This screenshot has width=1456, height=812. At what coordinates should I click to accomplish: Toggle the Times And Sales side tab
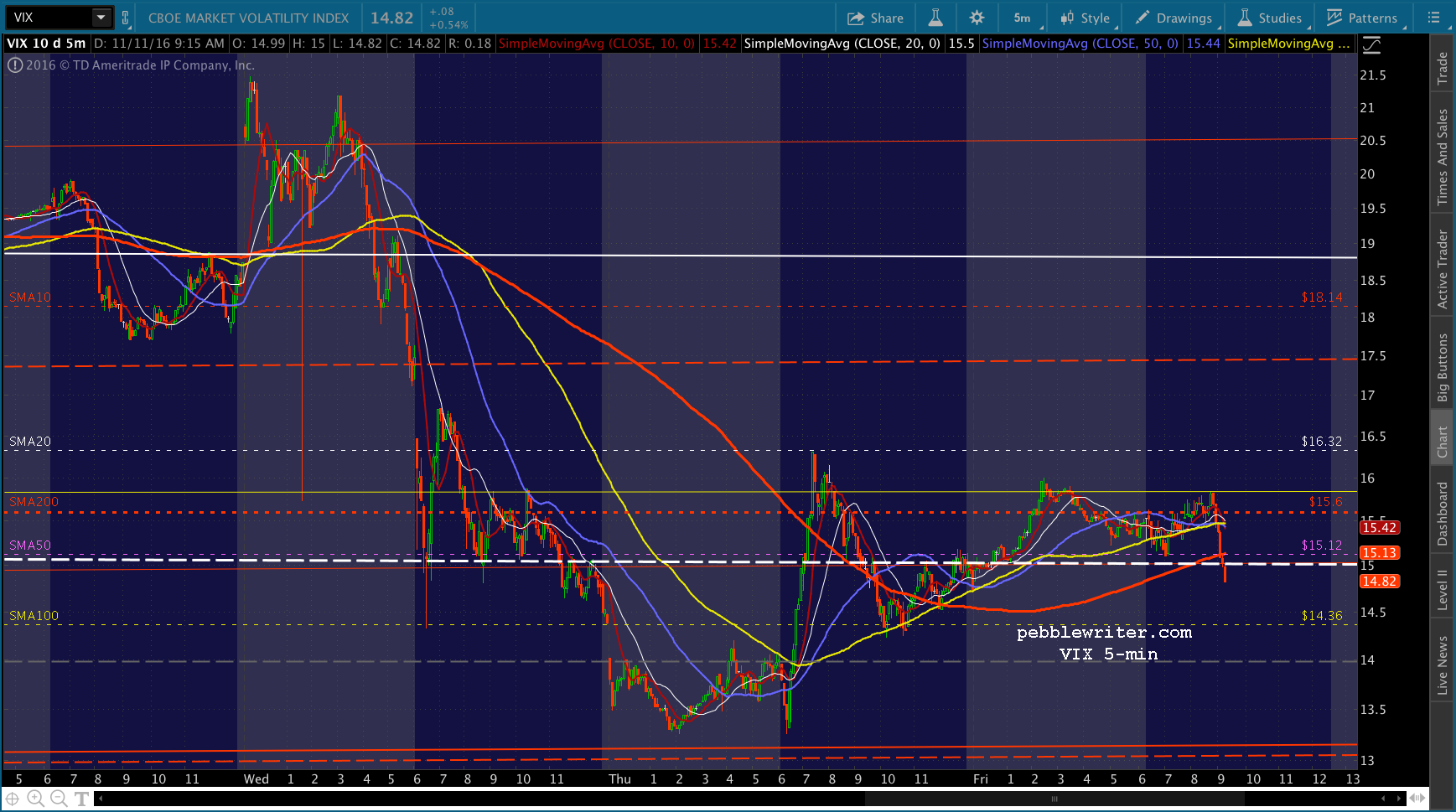pos(1442,157)
